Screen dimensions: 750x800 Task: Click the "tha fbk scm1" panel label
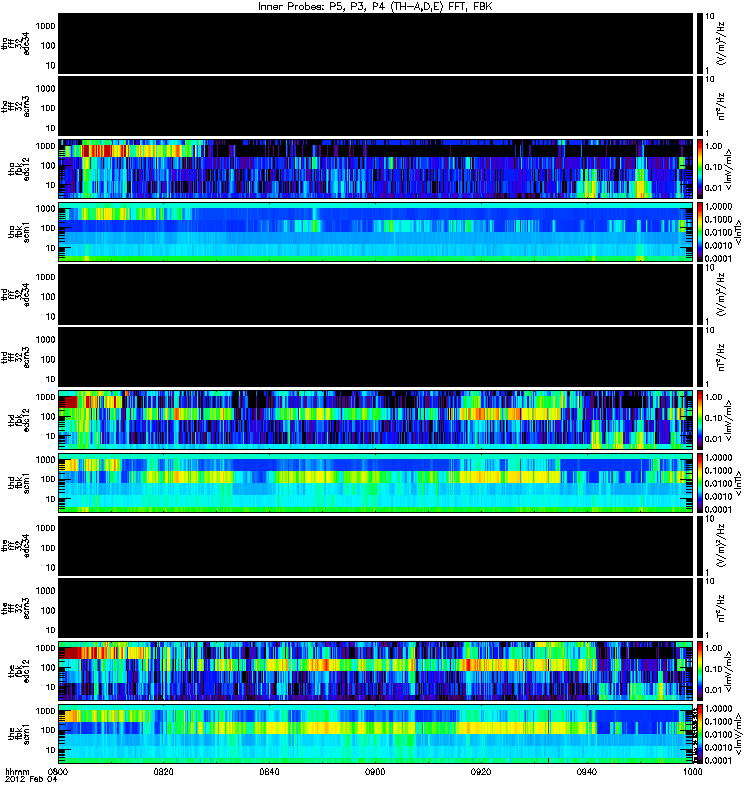point(19,232)
